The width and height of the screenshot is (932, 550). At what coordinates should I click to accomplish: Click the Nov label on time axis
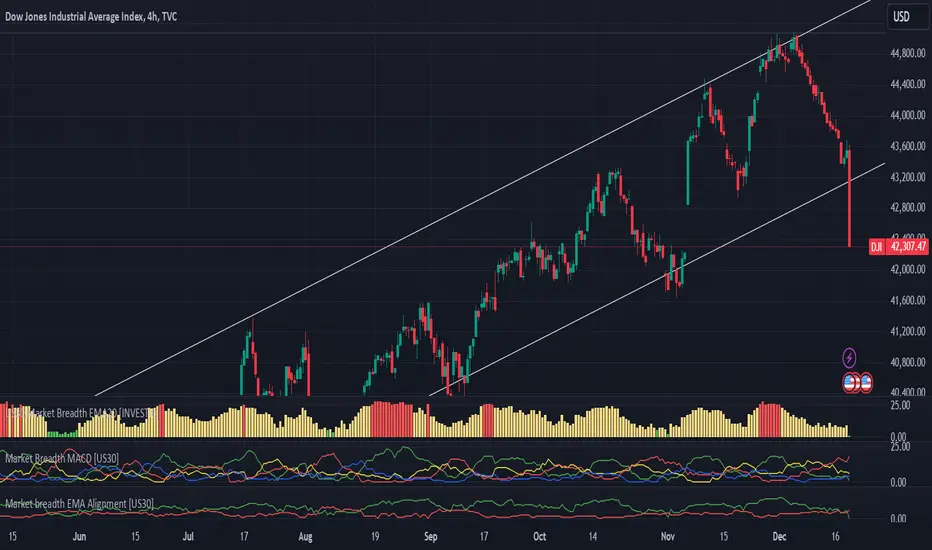coord(667,536)
